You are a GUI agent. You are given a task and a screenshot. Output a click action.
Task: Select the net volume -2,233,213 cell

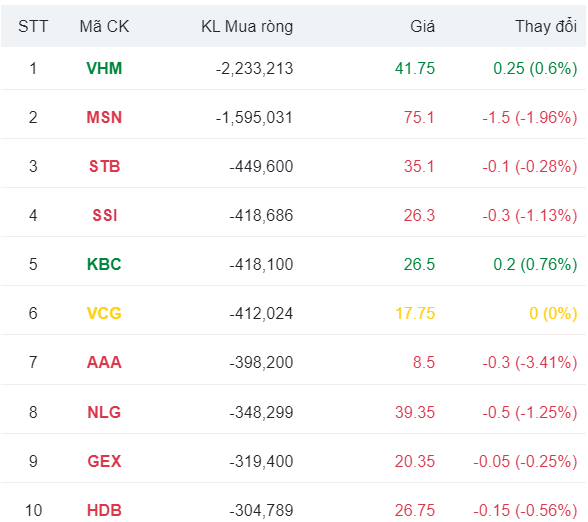coord(254,69)
